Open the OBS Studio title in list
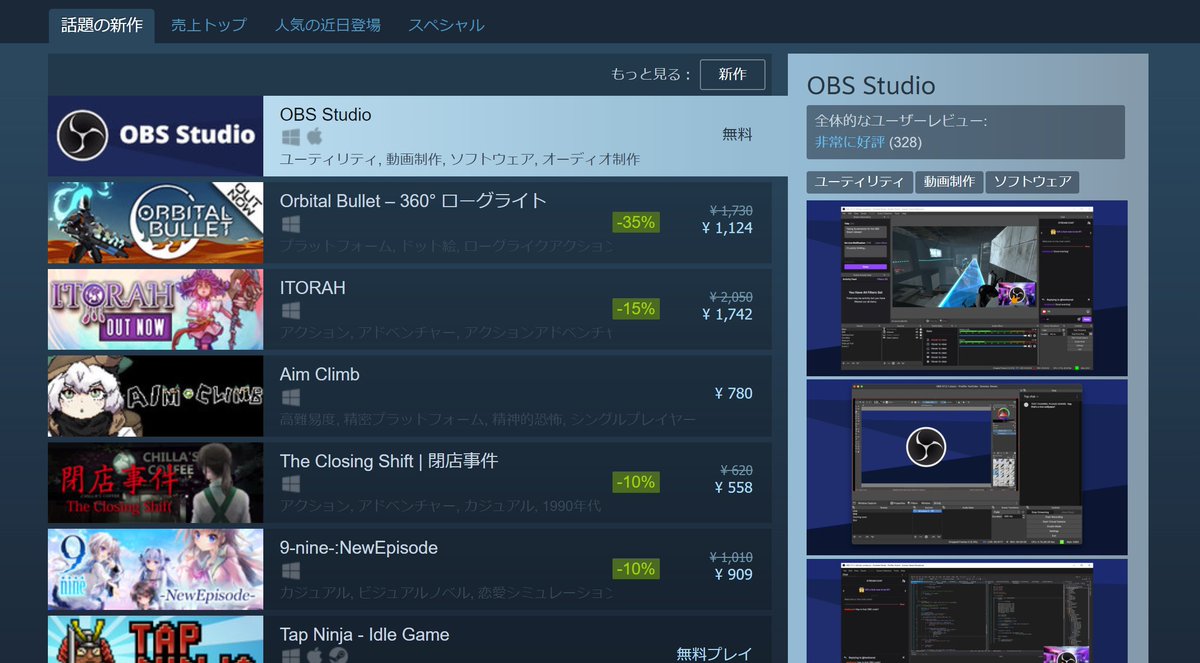Screen dimensions: 1200x663 [x=325, y=115]
